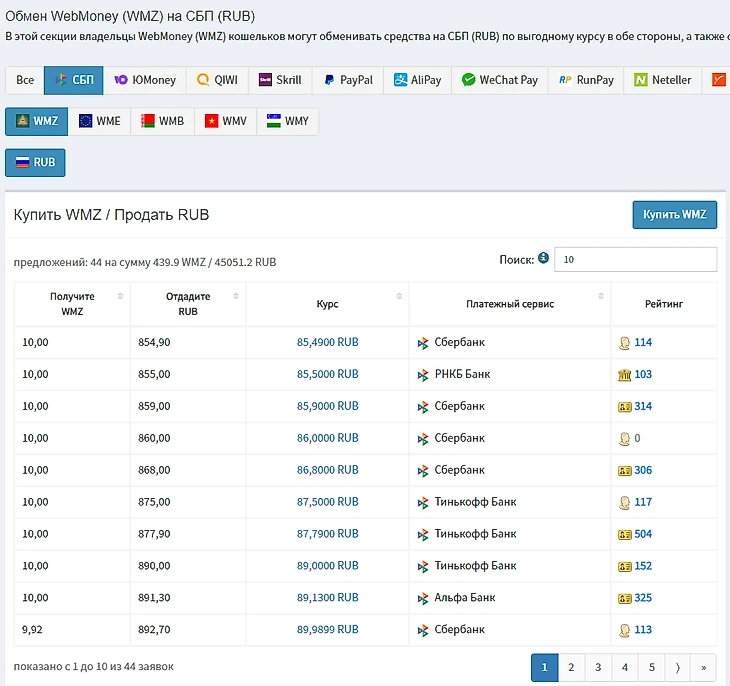This screenshot has width=730, height=686.
Task: Select the RUB currency button
Action: click(x=35, y=162)
